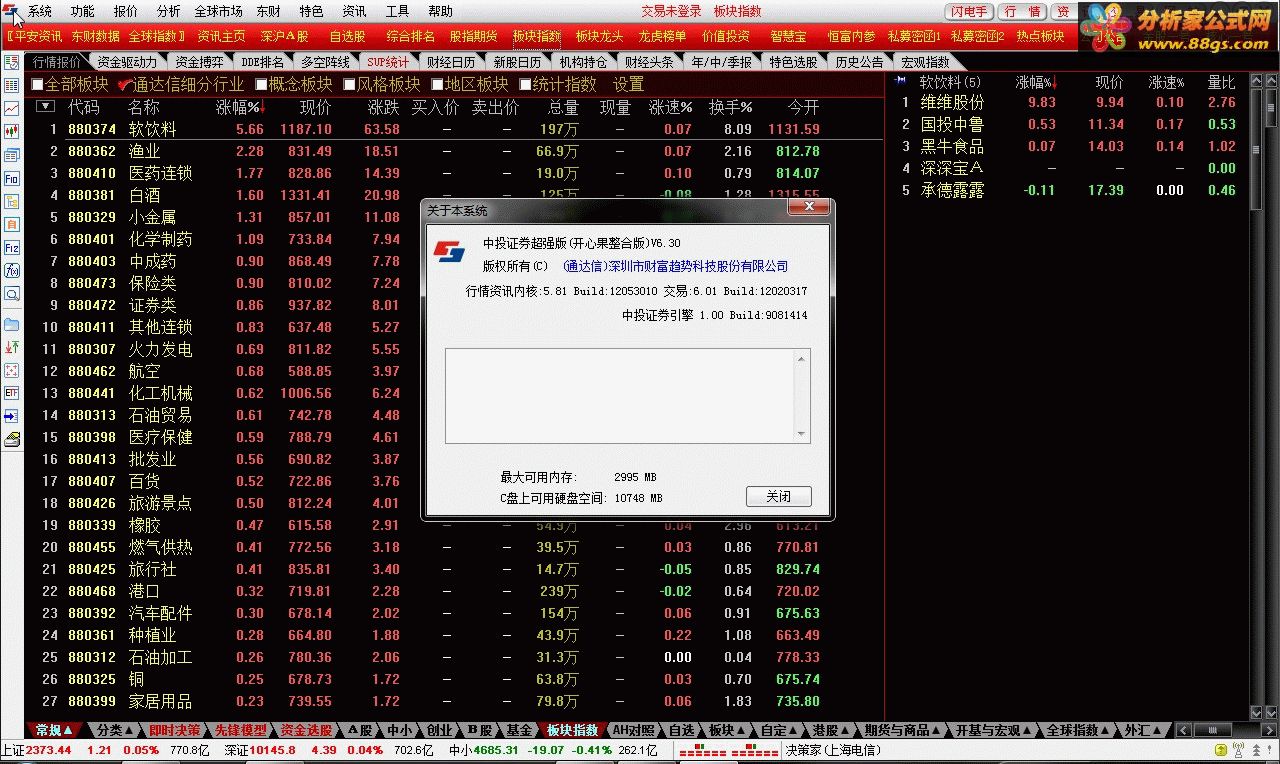Screen dimensions: 1280x764
Task: Check the 地区板块 checkbox
Action: point(437,85)
